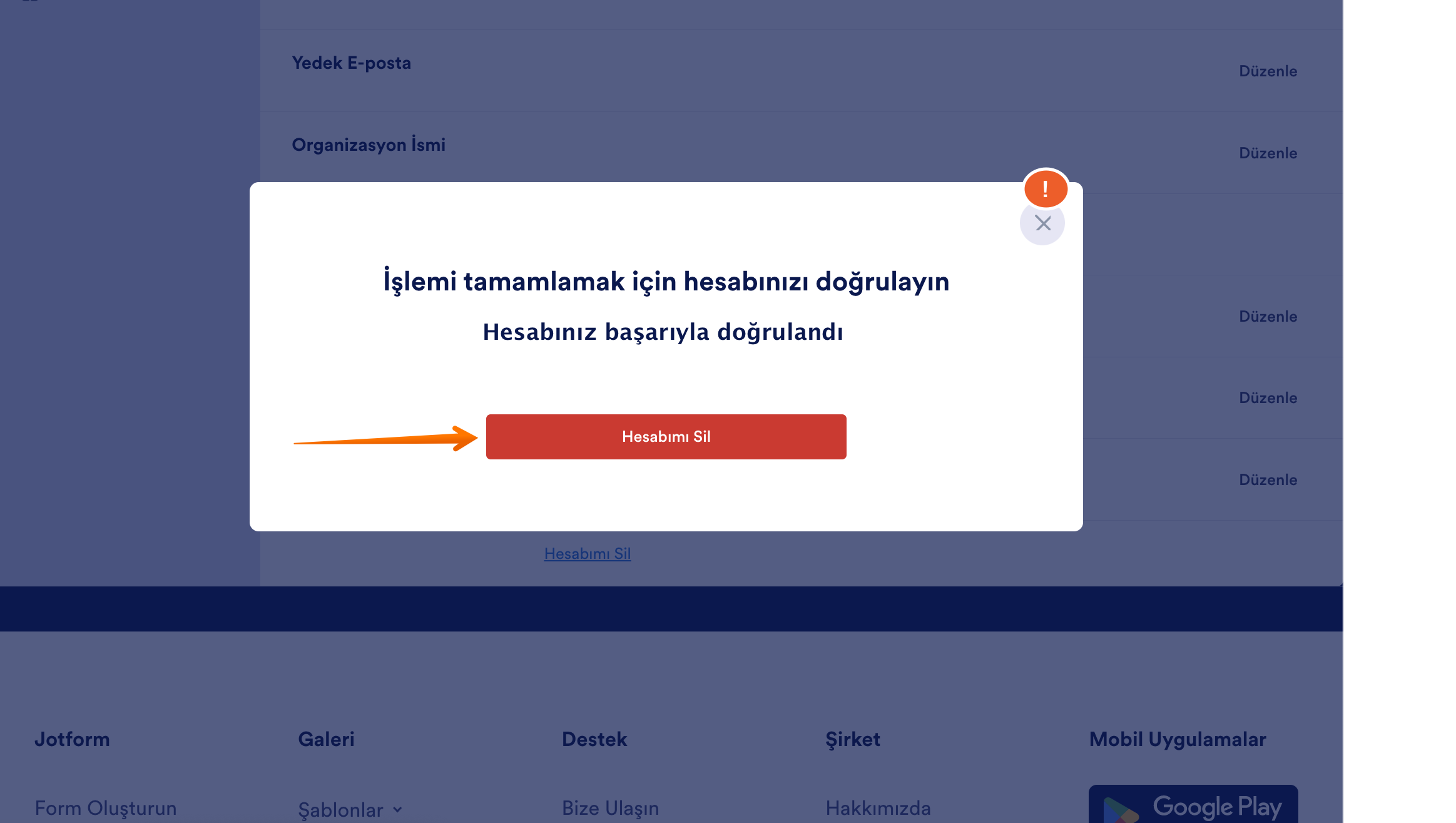Edit the Organizasyon İsmi row
Viewport: 1456px width, 823px height.
click(1268, 153)
